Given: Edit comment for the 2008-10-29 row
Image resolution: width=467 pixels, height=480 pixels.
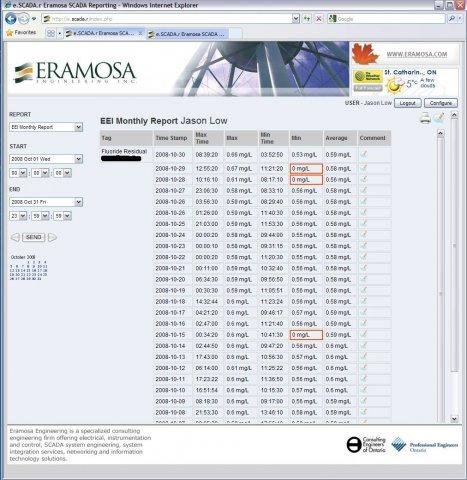Looking at the screenshot, I should [x=364, y=168].
